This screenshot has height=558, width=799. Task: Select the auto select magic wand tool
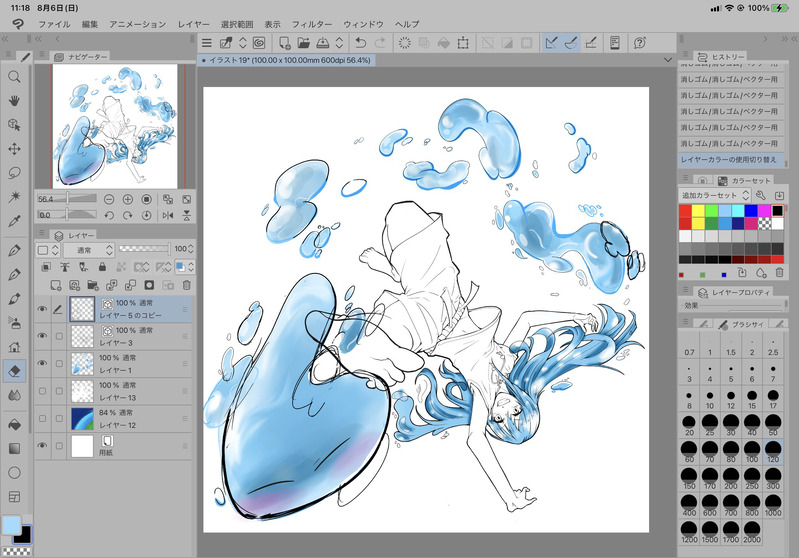[x=14, y=197]
